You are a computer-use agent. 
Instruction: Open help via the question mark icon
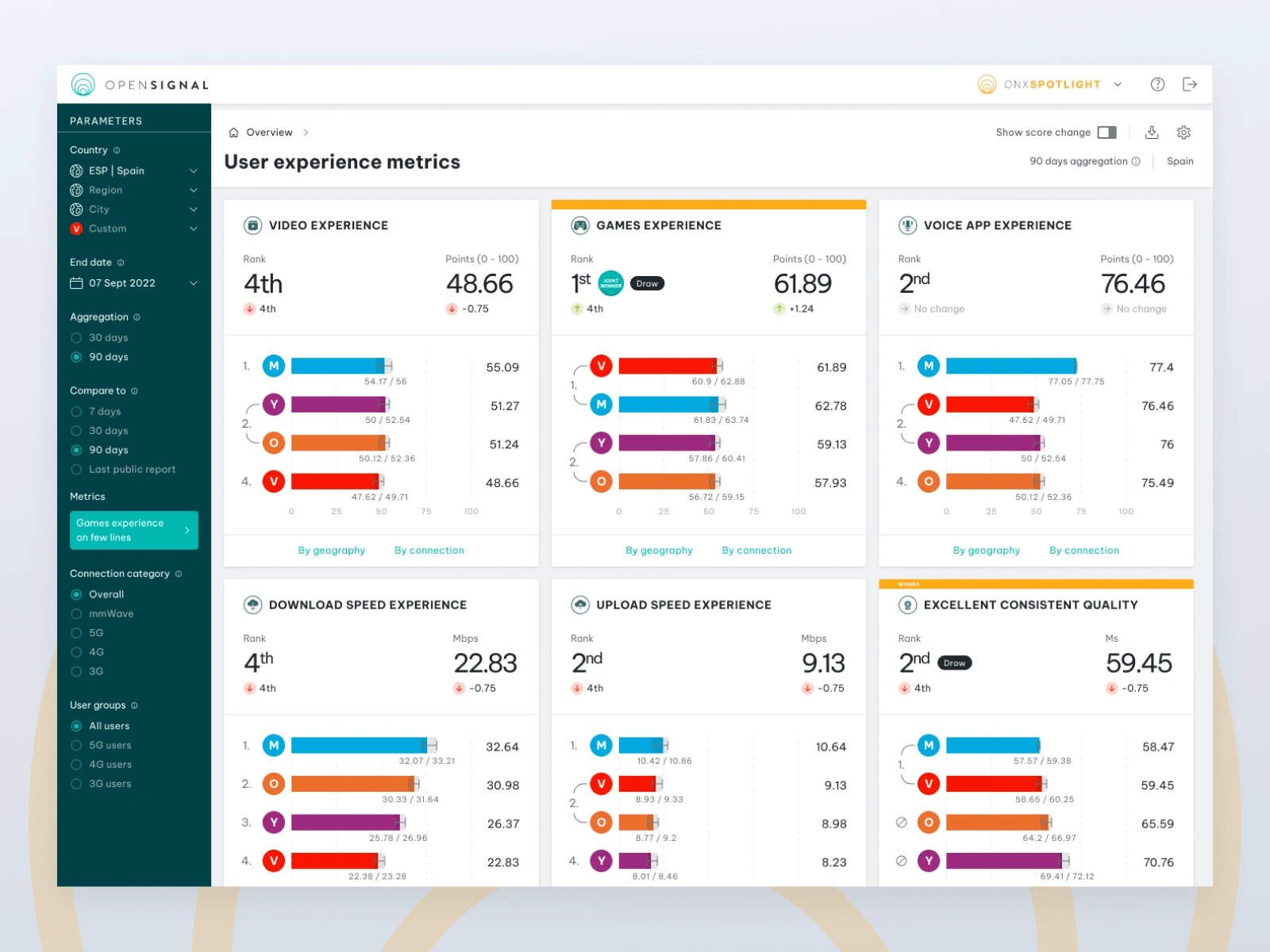click(1157, 84)
